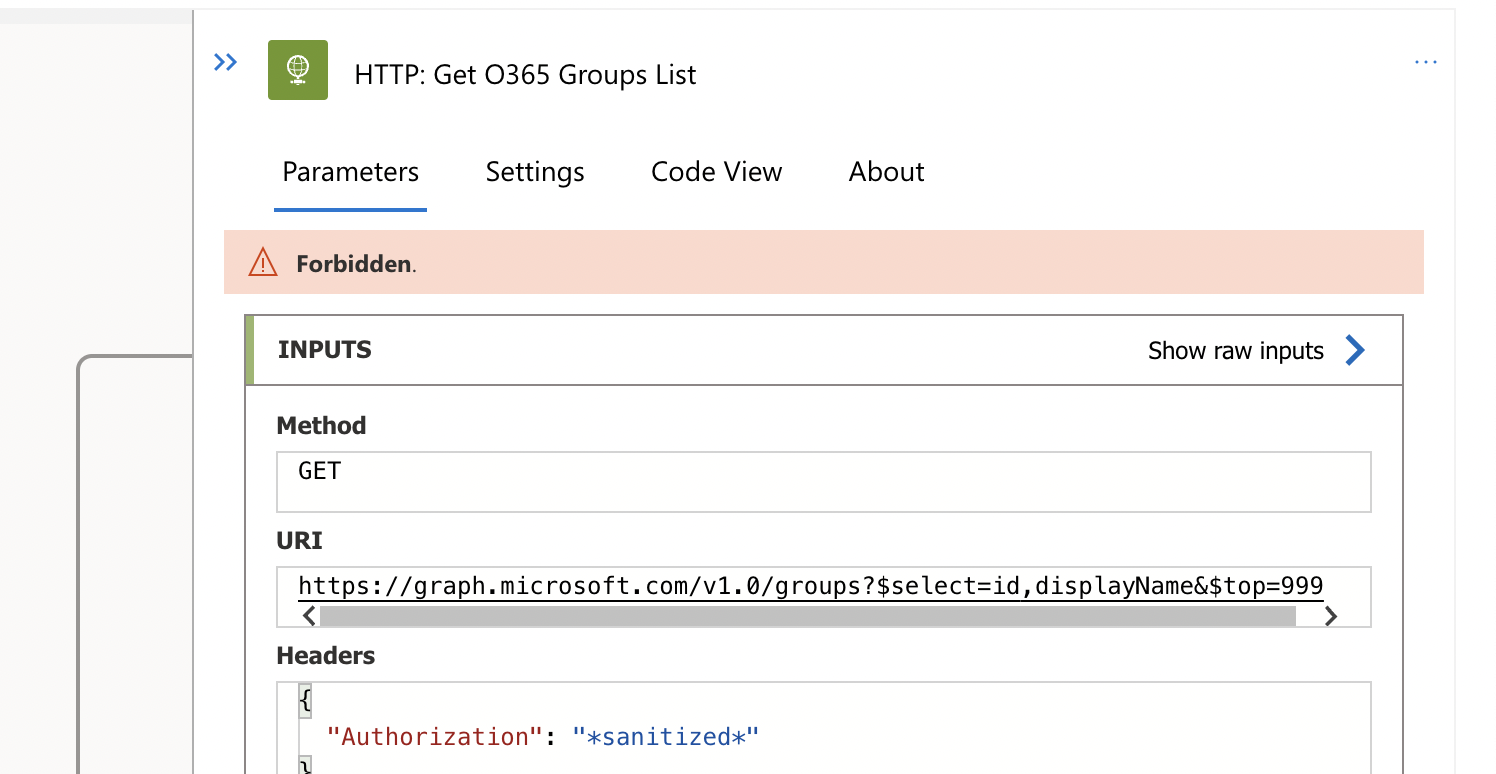Click Show raw inputs link
The width and height of the screenshot is (1496, 774).
pyautogui.click(x=1236, y=351)
